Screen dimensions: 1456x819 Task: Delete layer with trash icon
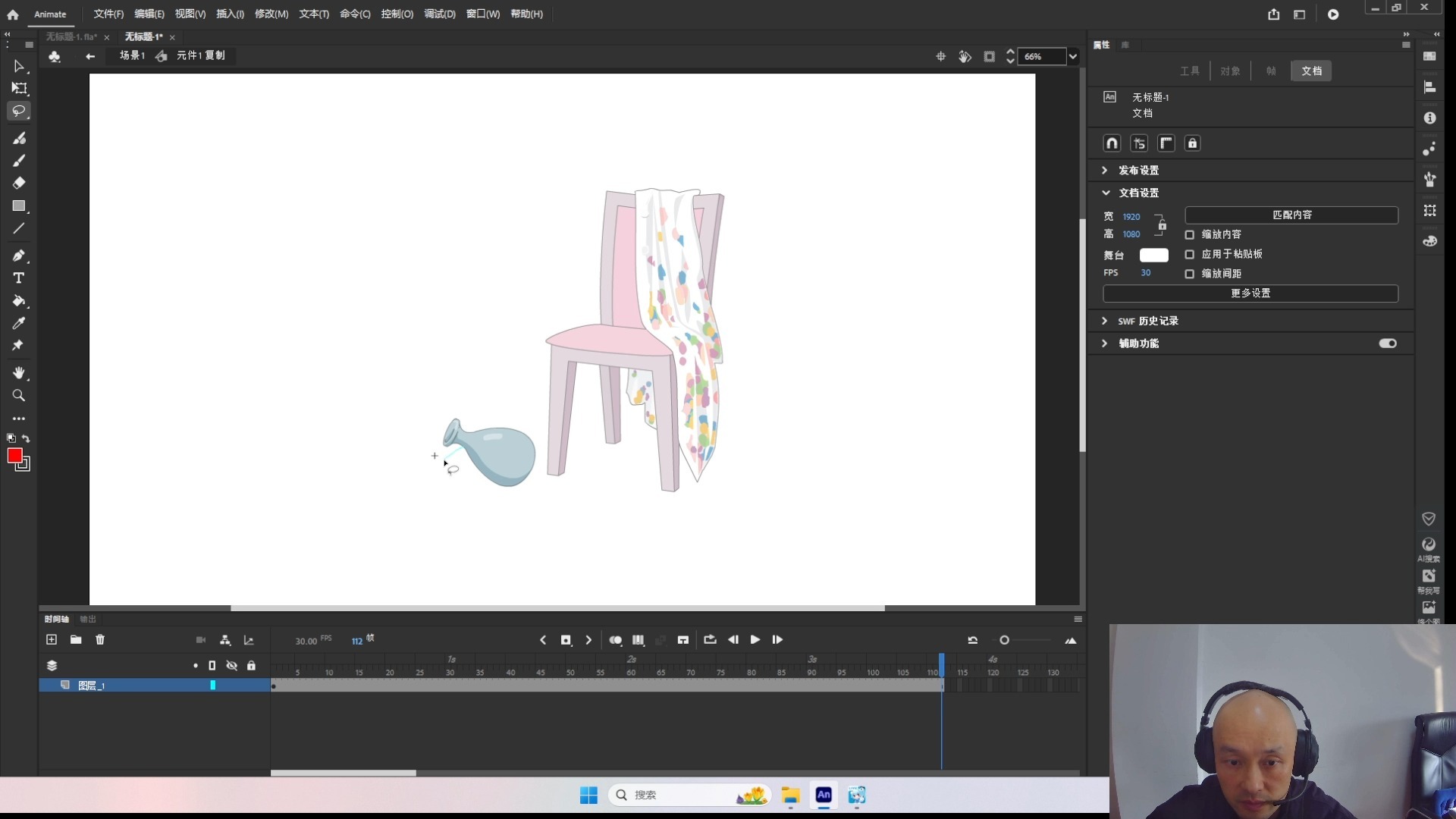(100, 639)
